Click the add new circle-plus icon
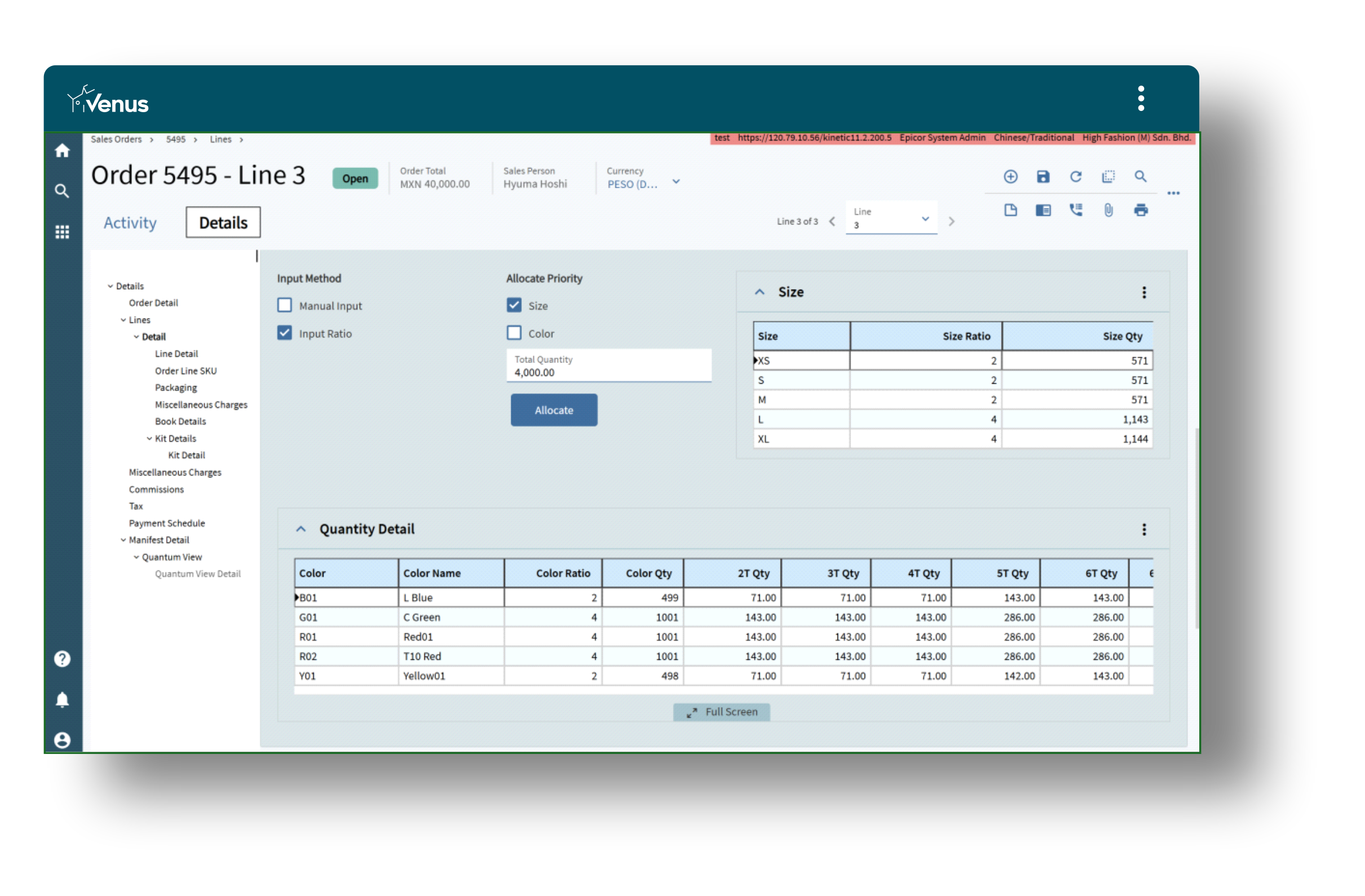 [x=1010, y=177]
